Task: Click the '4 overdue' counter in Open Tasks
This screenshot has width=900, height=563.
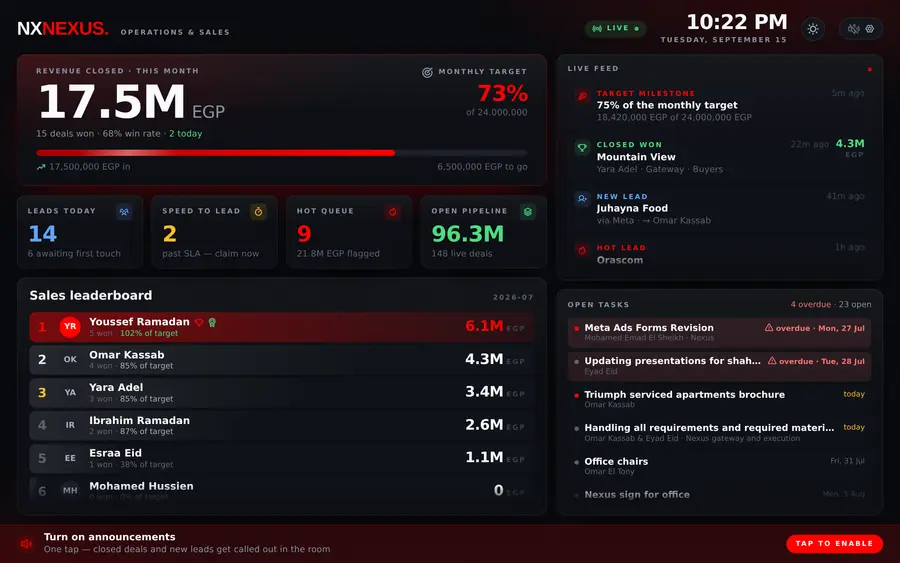Action: pos(810,304)
